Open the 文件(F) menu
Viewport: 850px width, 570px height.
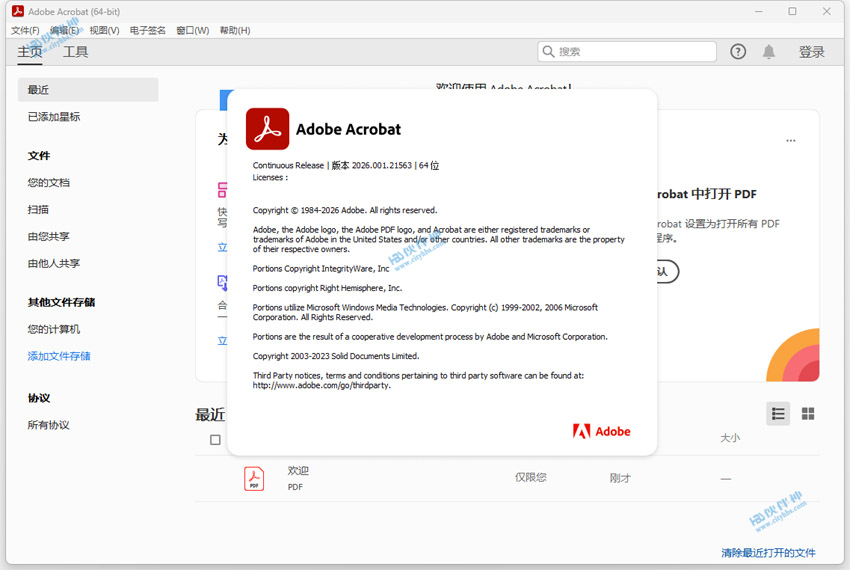25,30
